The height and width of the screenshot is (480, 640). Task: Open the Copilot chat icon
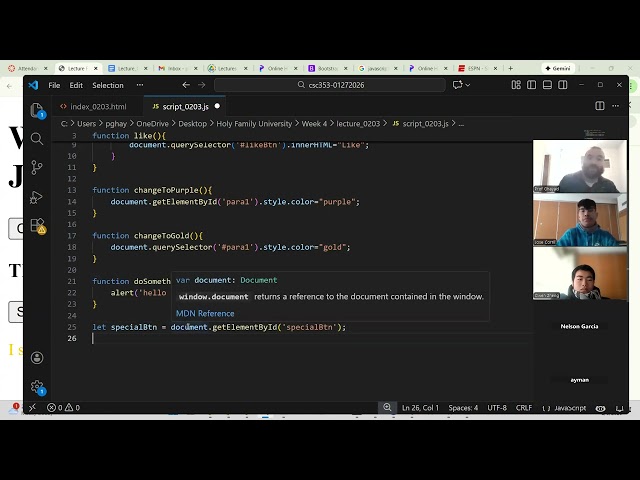457,85
